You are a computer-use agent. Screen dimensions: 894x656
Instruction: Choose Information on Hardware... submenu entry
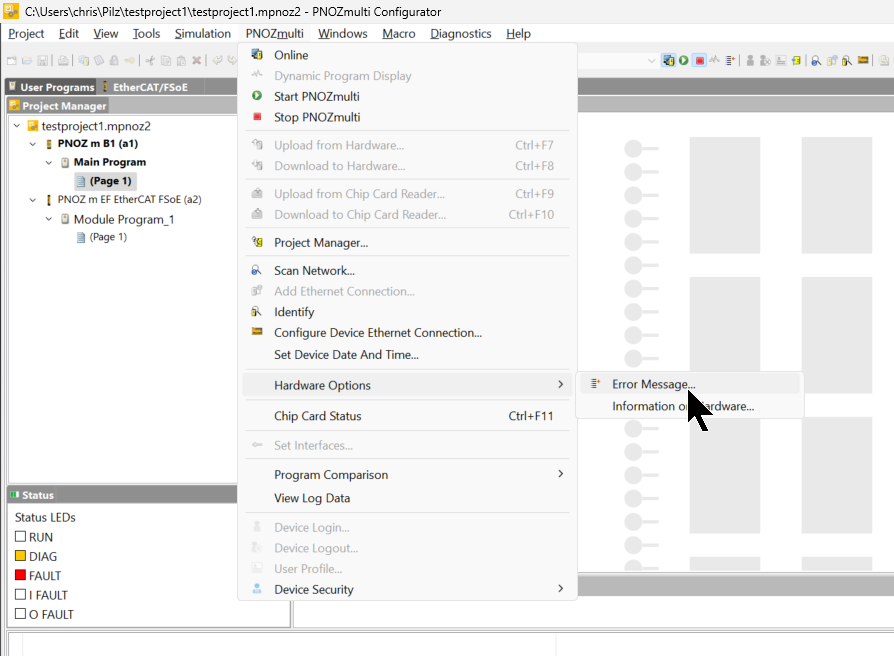pos(689,406)
